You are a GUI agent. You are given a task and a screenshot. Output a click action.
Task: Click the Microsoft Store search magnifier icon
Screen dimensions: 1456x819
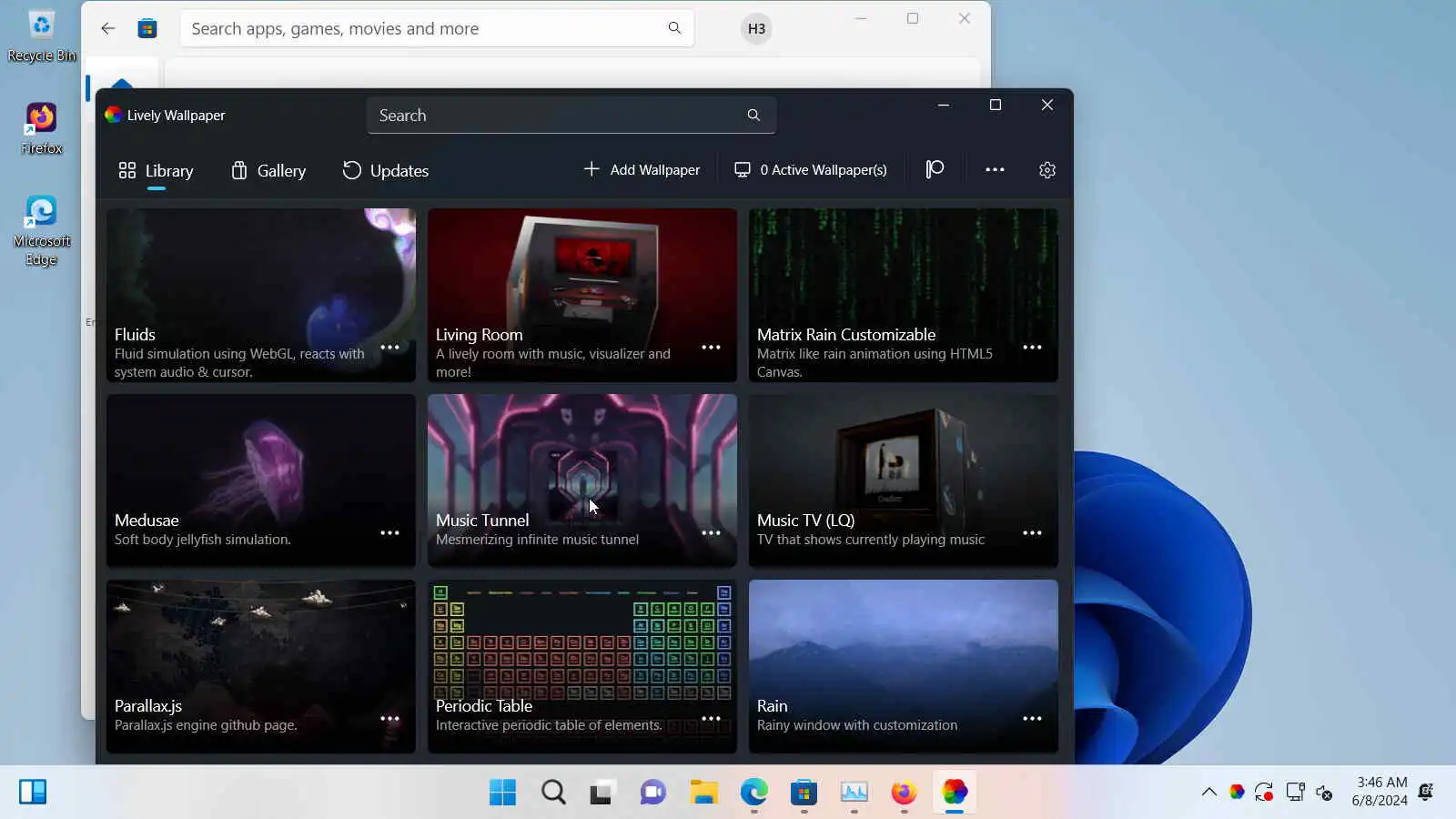[x=674, y=28]
